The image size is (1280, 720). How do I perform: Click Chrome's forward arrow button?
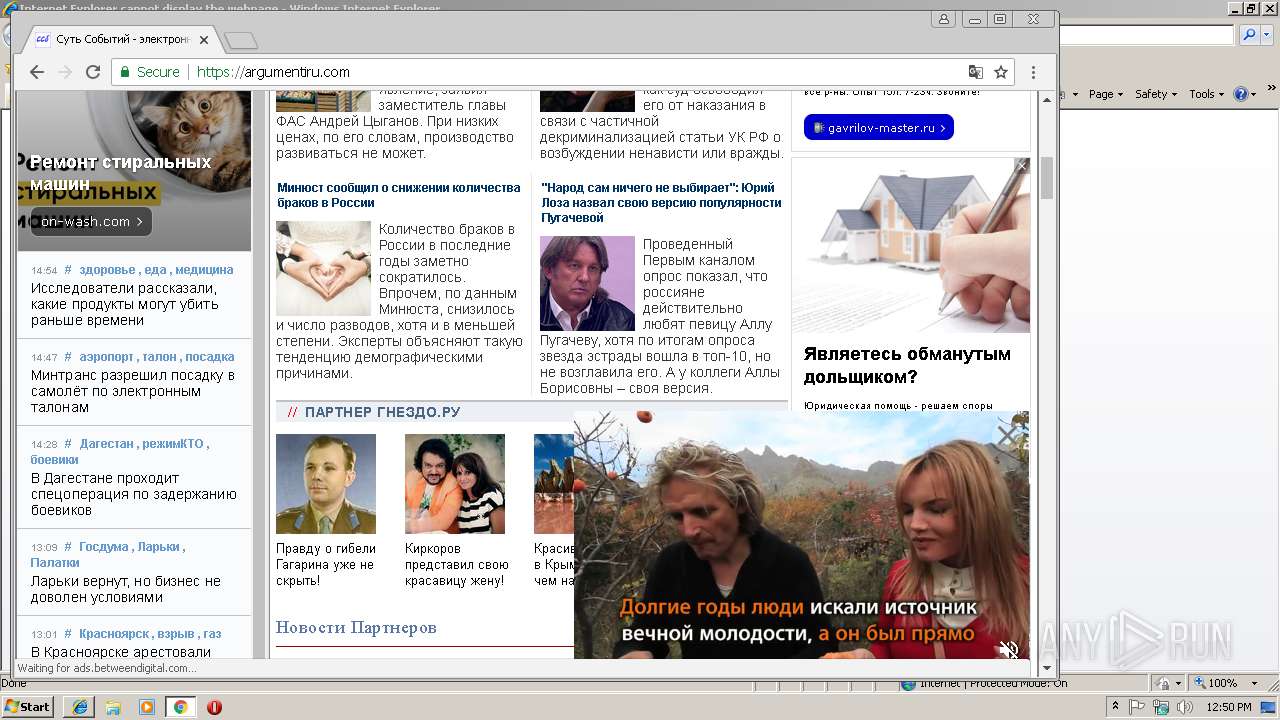(65, 72)
